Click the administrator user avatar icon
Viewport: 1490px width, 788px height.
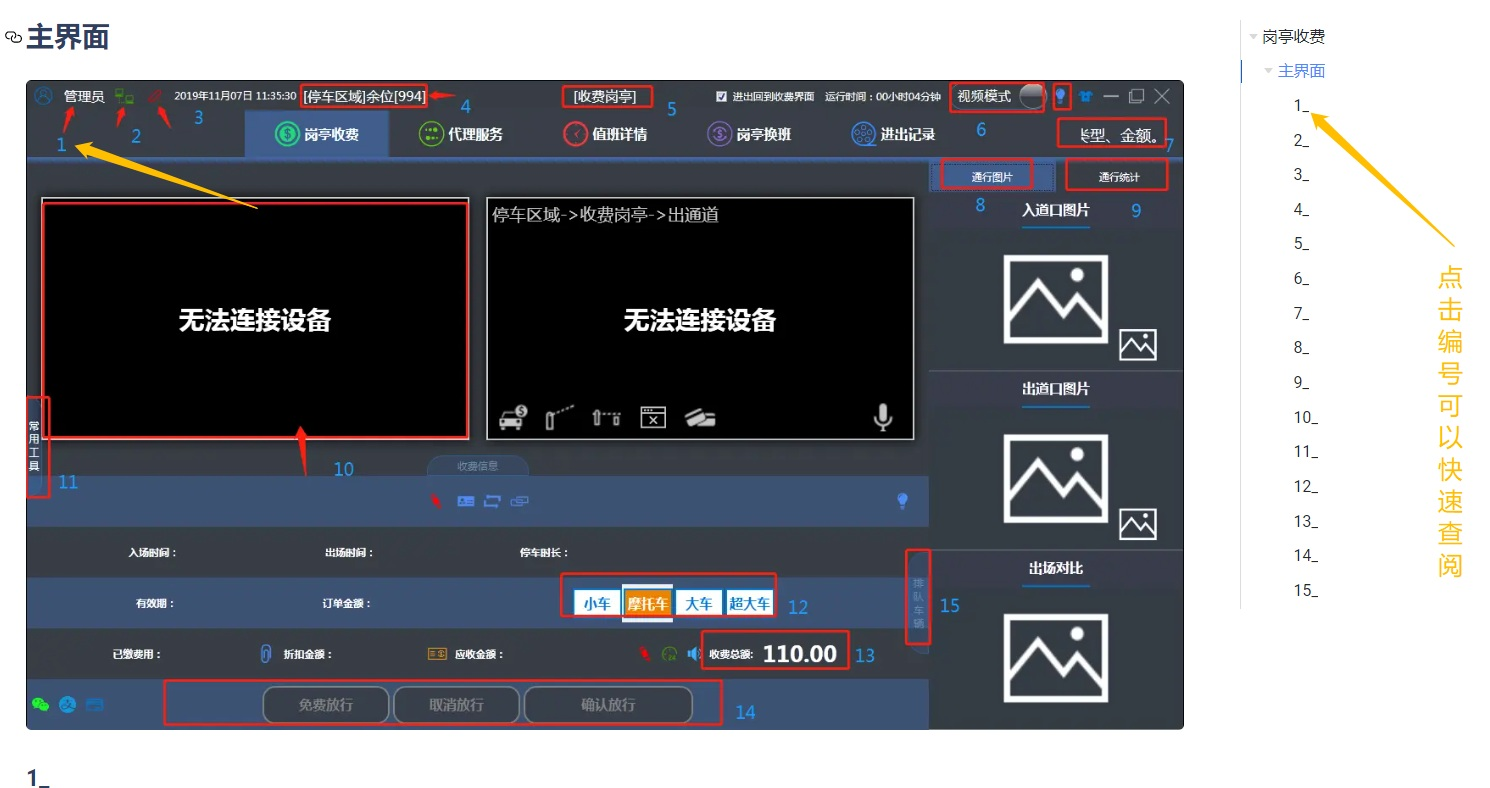pos(43,96)
